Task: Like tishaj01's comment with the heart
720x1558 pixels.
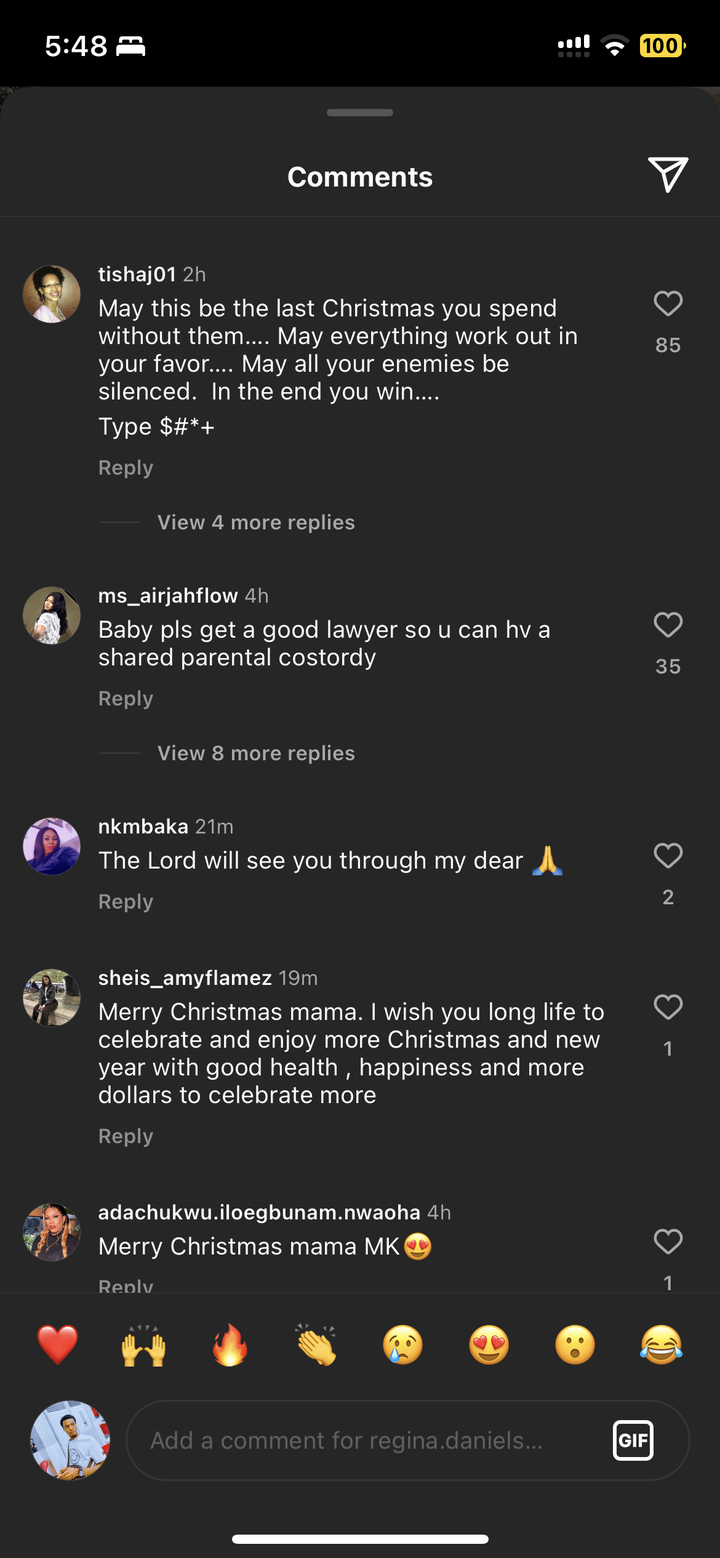Action: tap(667, 303)
